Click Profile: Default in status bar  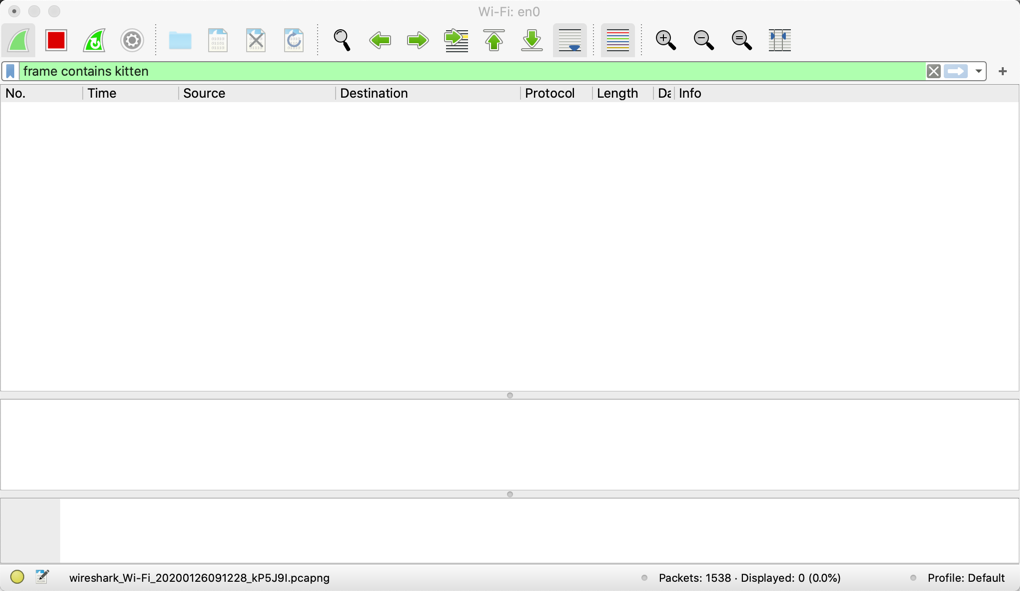point(966,578)
